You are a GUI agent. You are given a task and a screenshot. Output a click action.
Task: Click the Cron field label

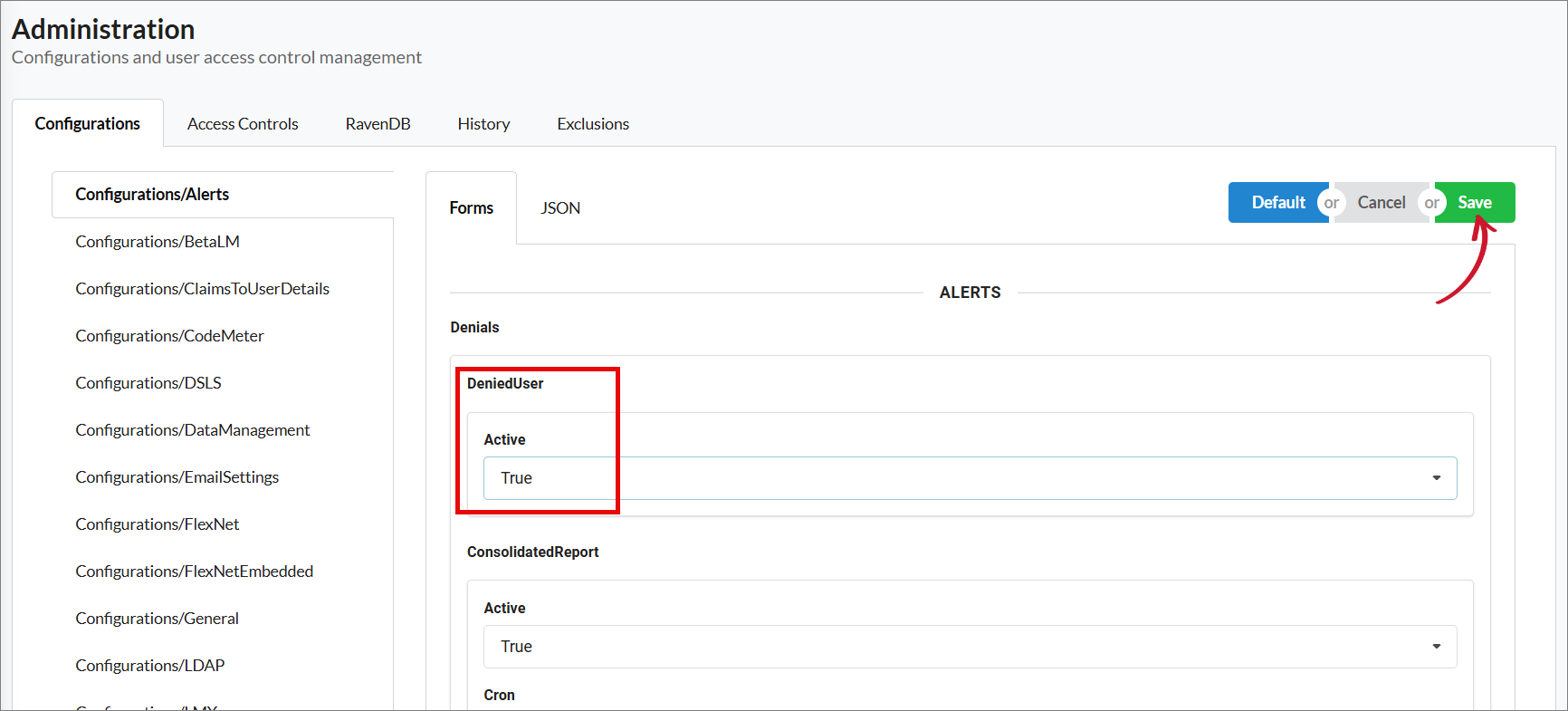499,695
